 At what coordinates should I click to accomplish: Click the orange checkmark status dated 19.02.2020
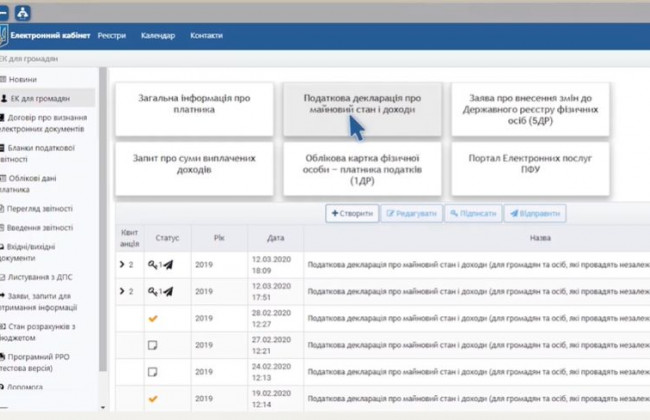(x=153, y=398)
